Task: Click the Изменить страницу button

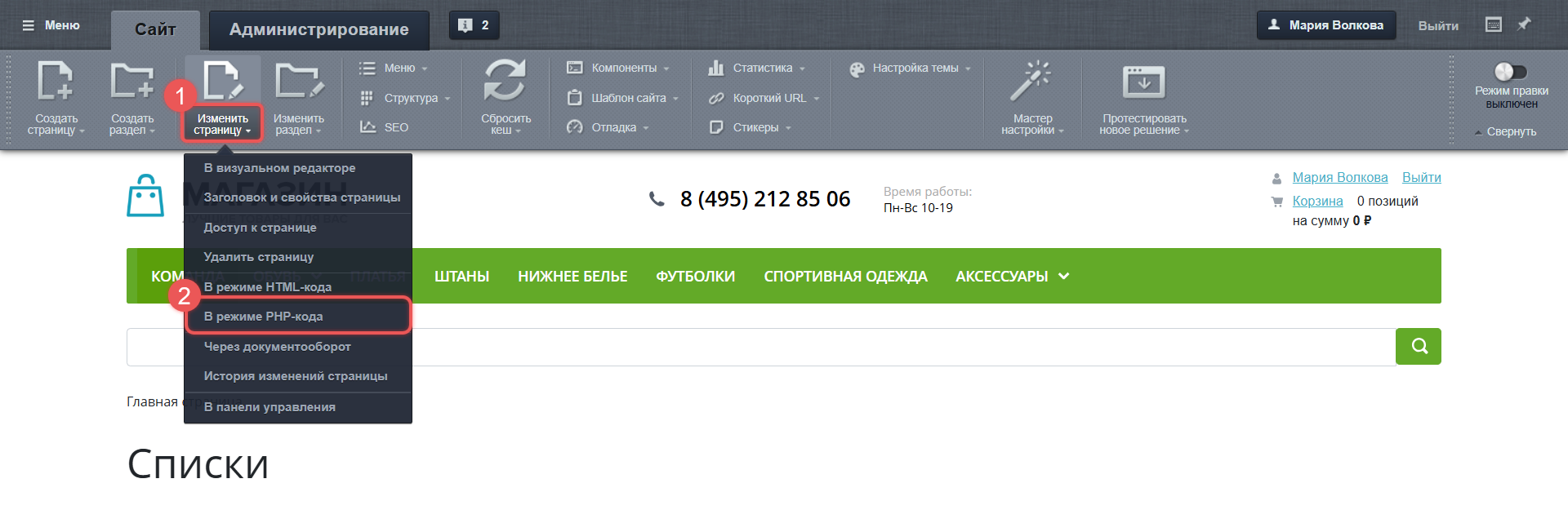Action: pyautogui.click(x=222, y=124)
